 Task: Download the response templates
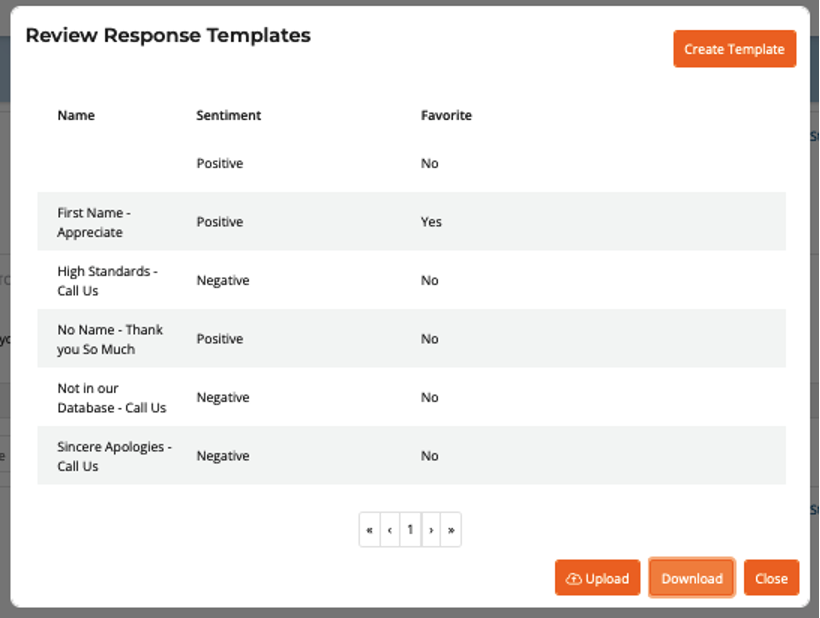(691, 578)
